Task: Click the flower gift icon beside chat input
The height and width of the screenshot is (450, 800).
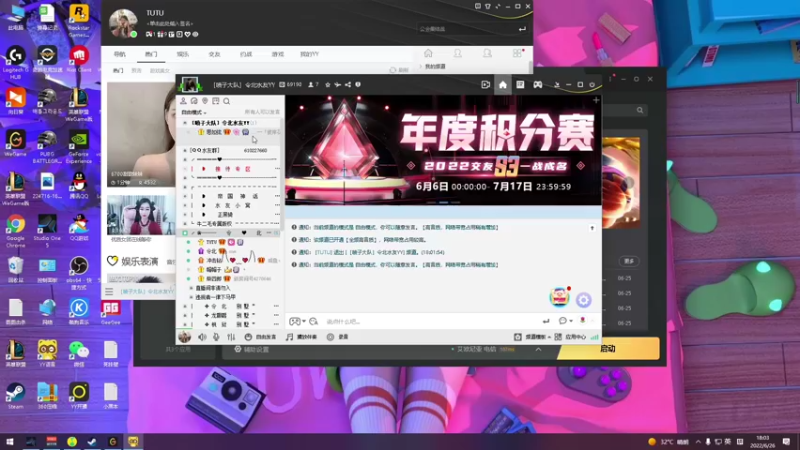Action: [x=582, y=321]
